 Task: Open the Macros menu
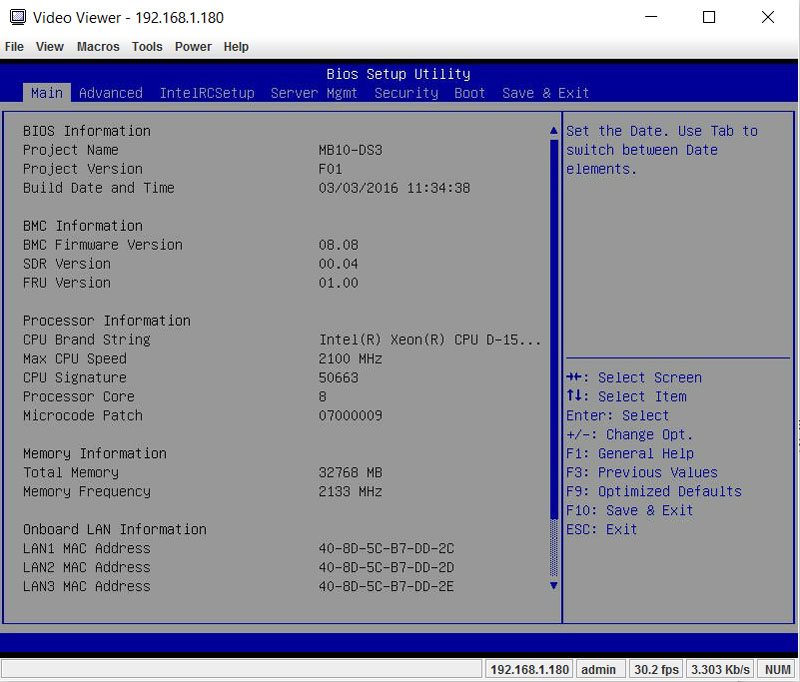pyautogui.click(x=98, y=47)
